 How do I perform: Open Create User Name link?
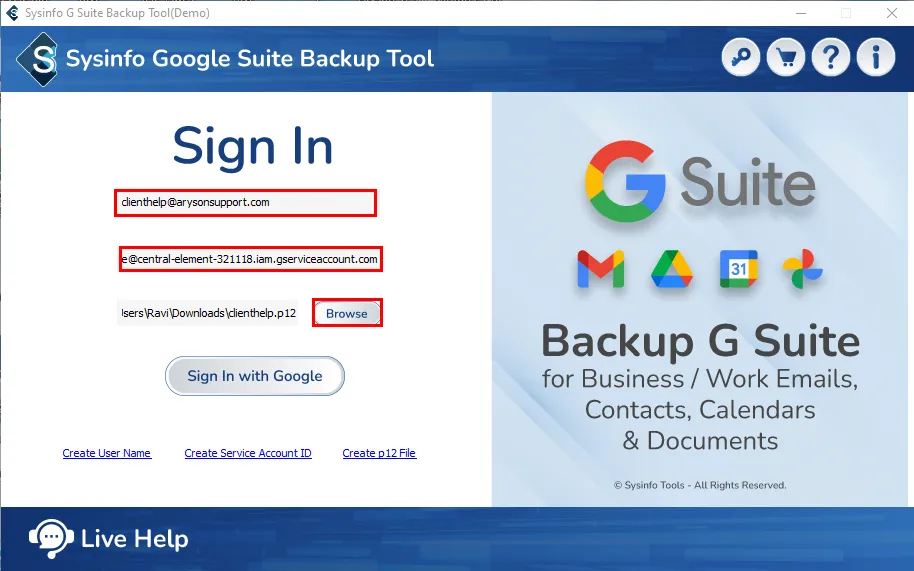click(107, 453)
